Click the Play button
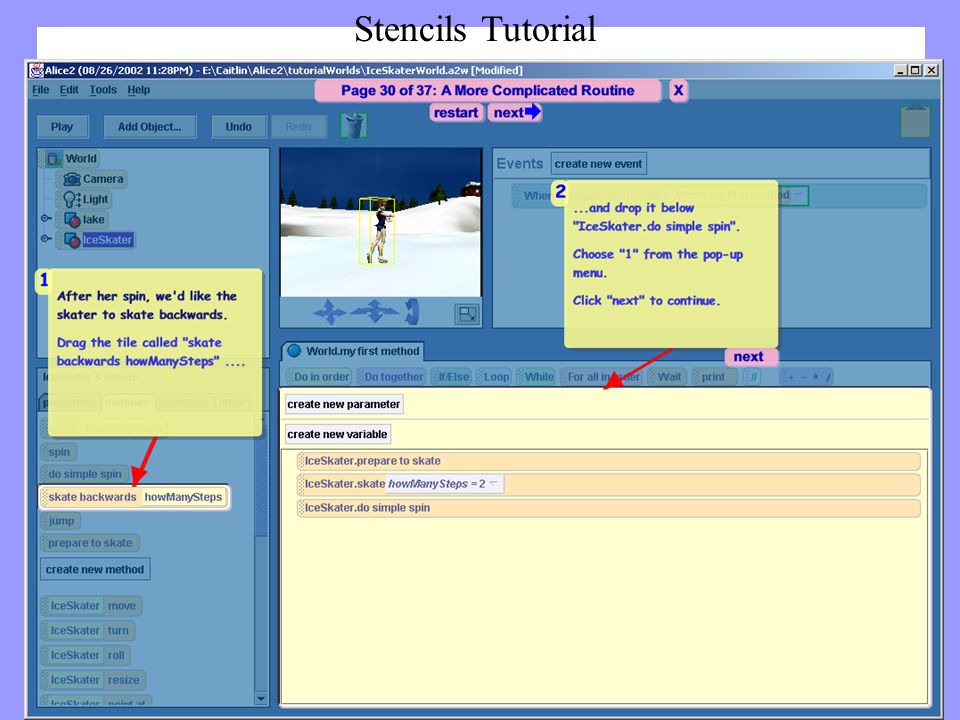Screen dimensions: 960x720 tap(62, 127)
